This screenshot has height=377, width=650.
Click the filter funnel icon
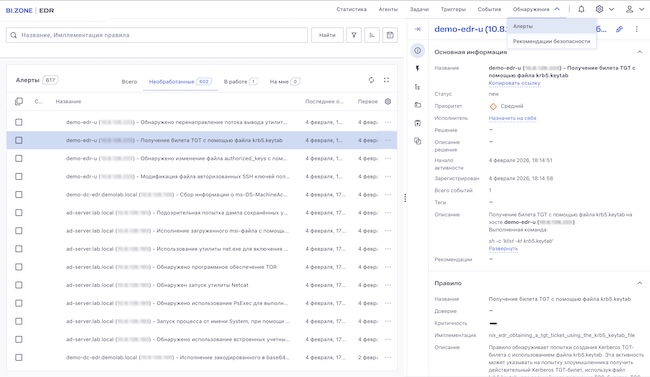(x=354, y=35)
